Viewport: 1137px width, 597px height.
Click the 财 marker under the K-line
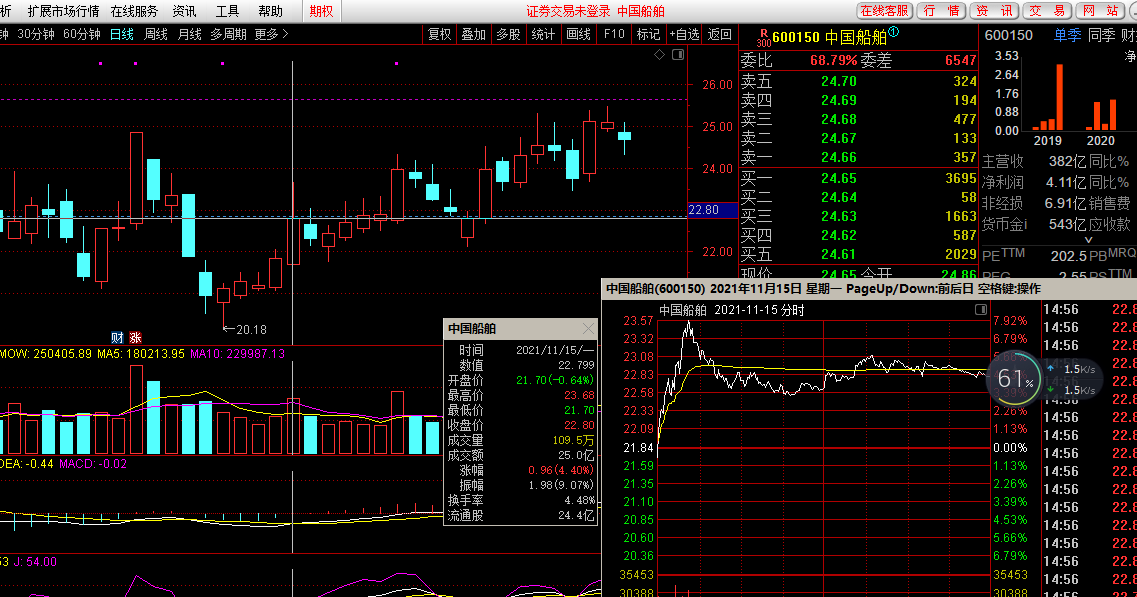pyautogui.click(x=117, y=337)
